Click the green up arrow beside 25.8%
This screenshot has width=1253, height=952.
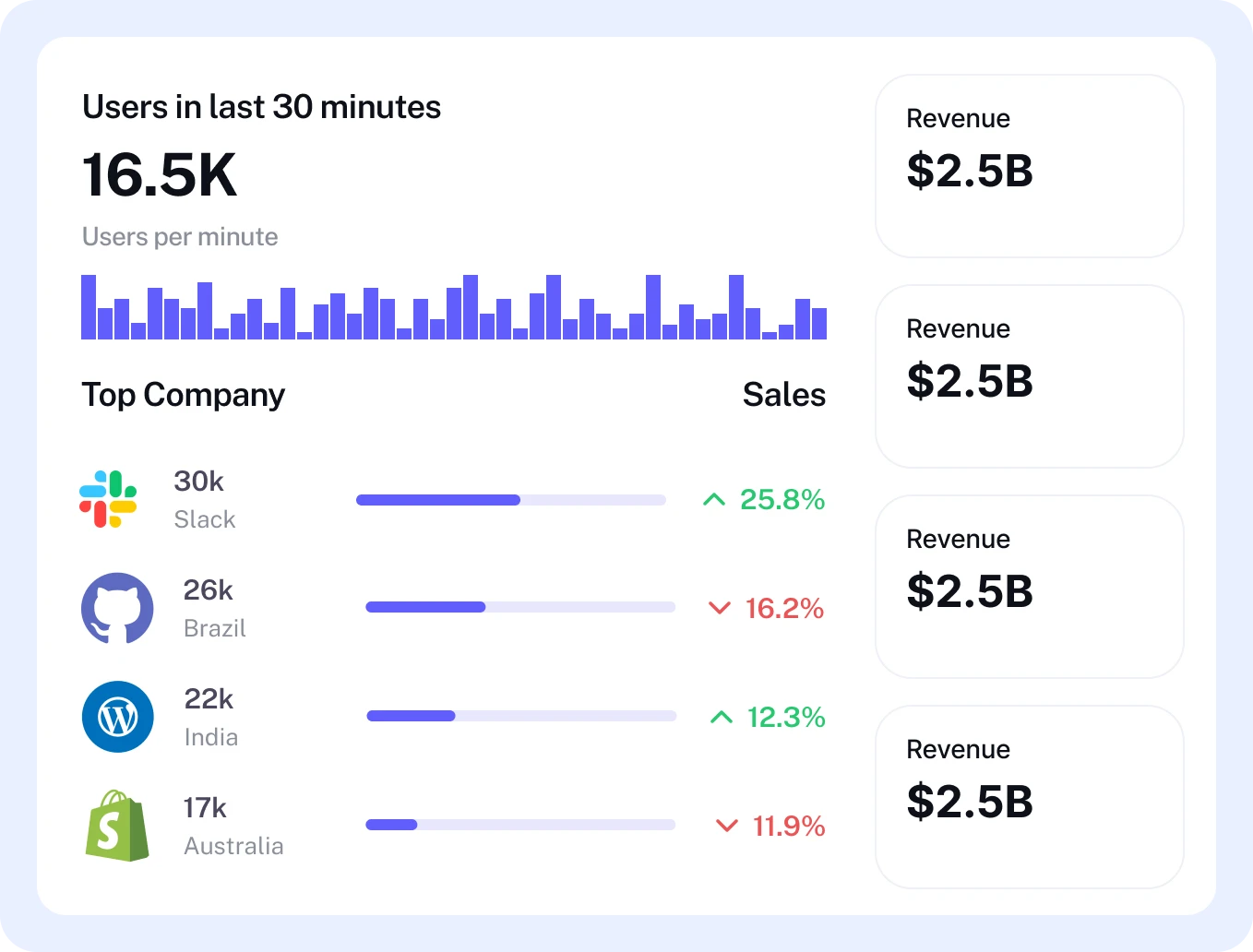point(714,500)
